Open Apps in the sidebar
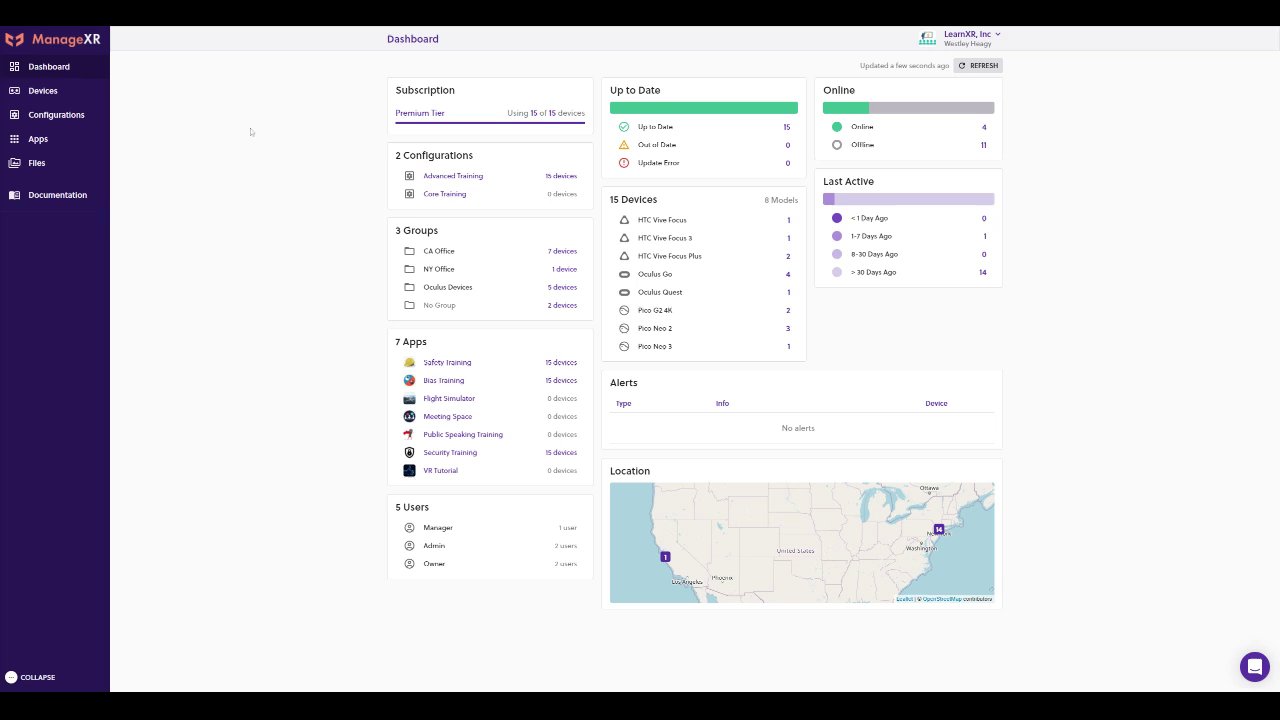Viewport: 1280px width, 720px height. click(x=55, y=139)
